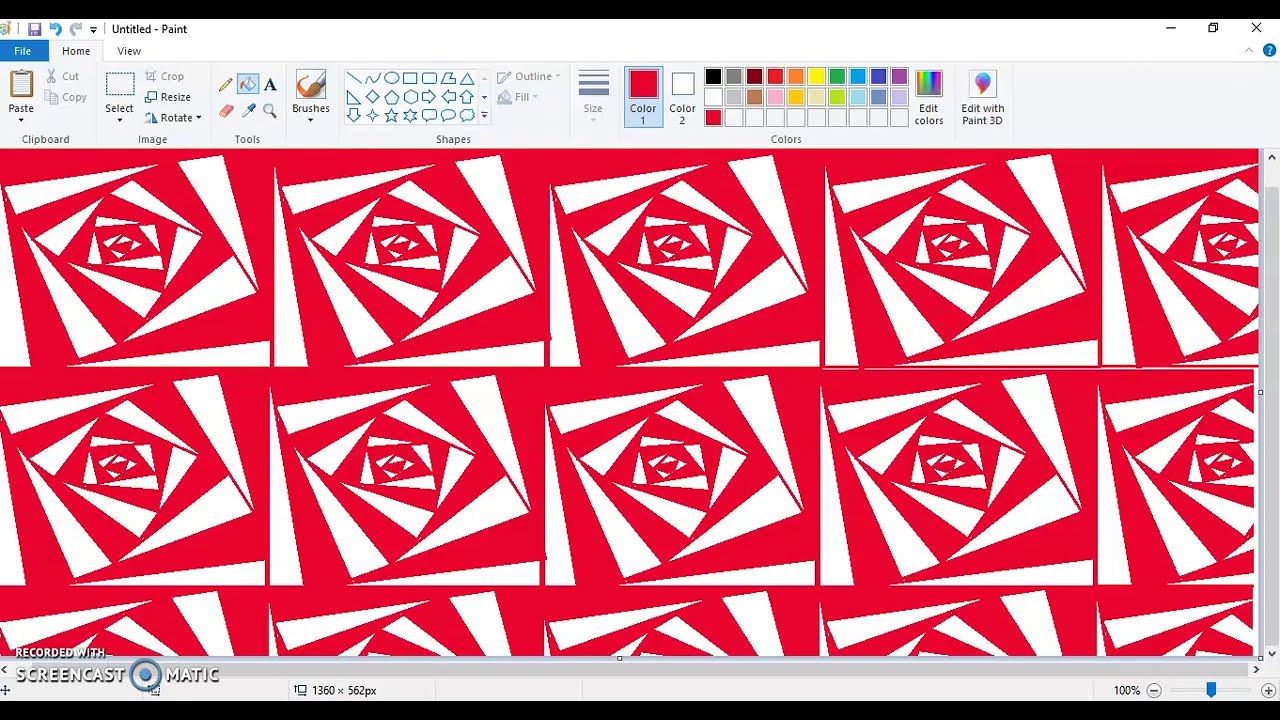Choose the Triangle shape
This screenshot has width=1280, height=720.
coord(467,78)
